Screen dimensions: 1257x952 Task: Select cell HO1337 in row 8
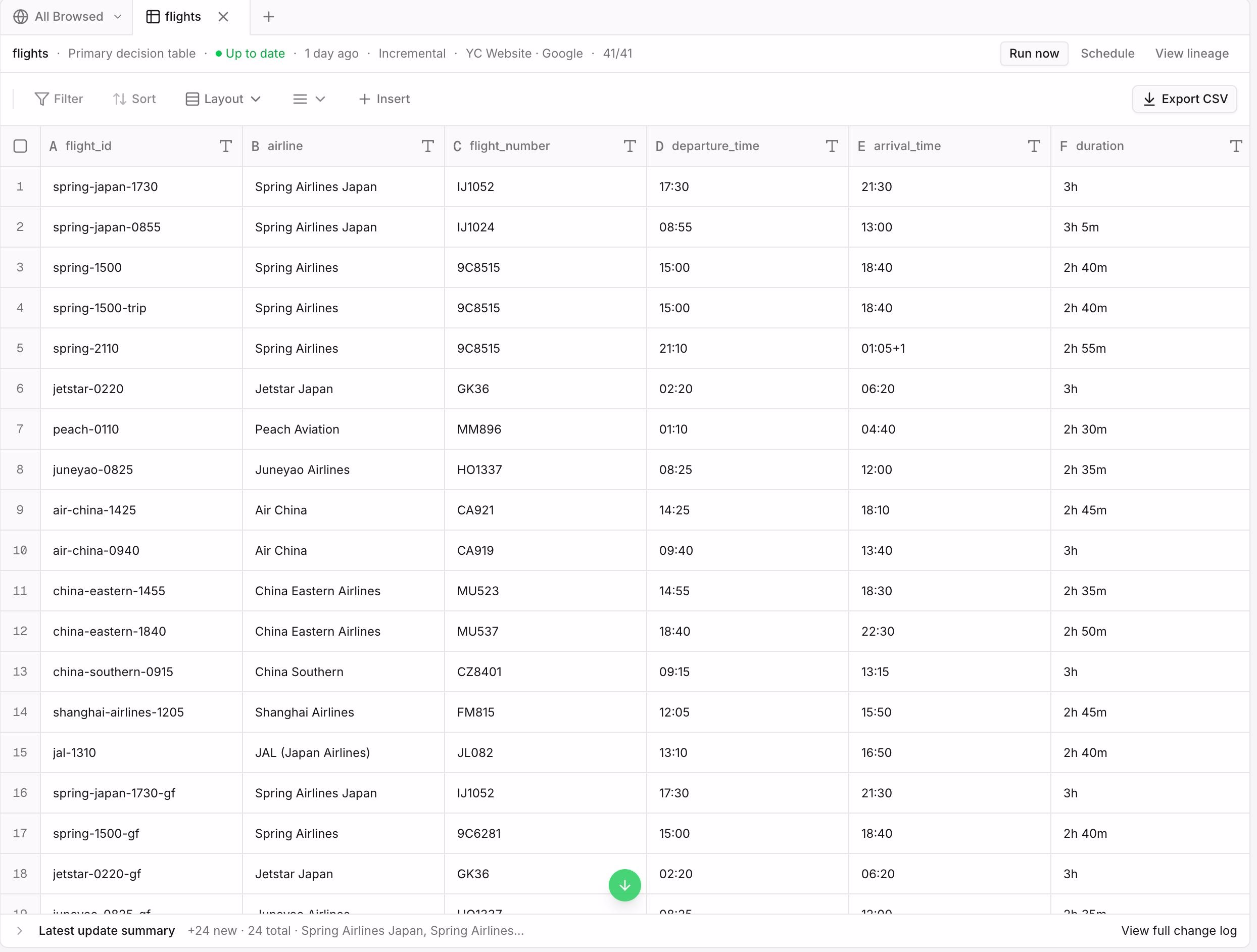pyautogui.click(x=546, y=469)
